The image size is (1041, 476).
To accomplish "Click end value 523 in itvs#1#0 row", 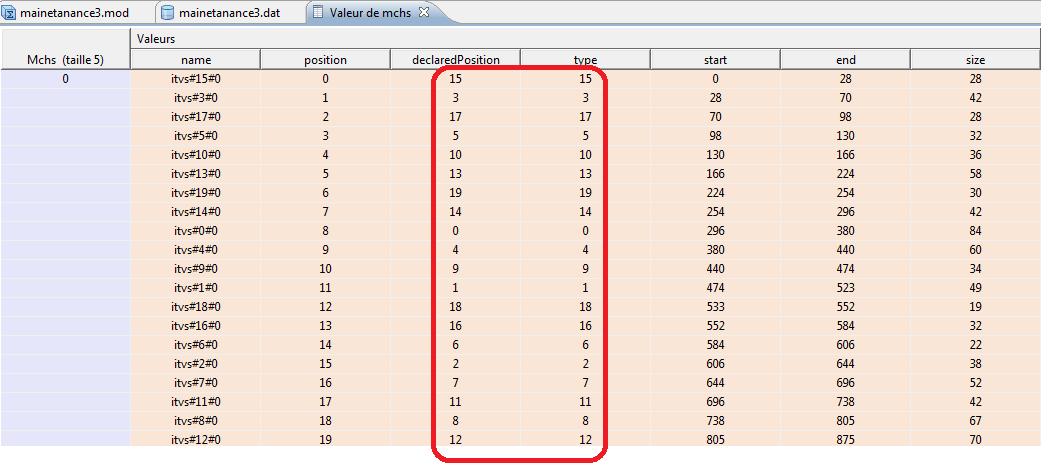I will [x=845, y=288].
